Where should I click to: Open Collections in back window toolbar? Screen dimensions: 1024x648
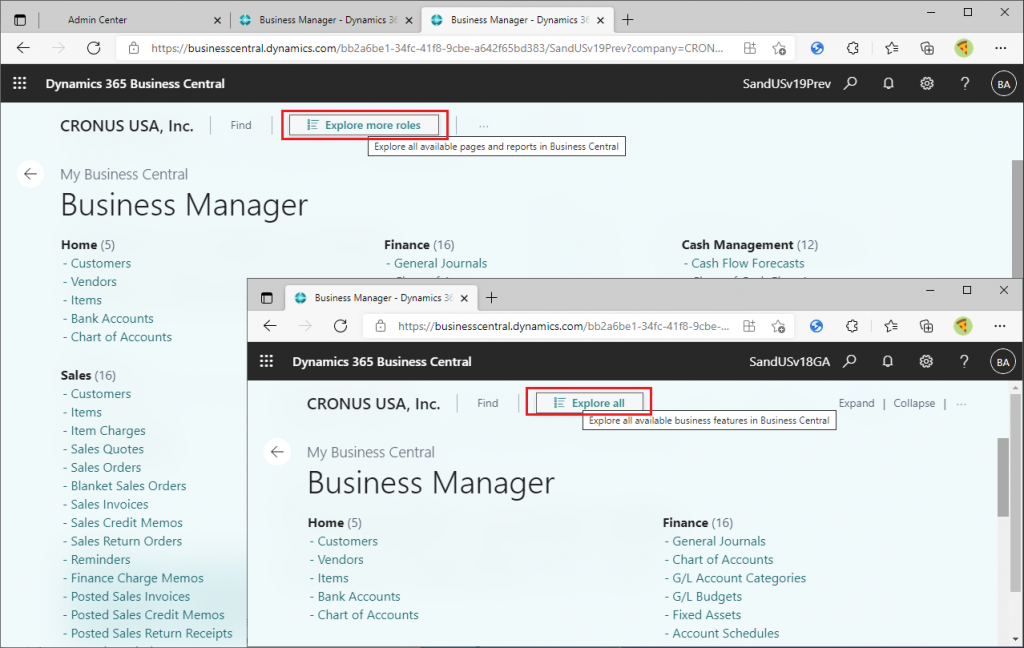click(927, 48)
